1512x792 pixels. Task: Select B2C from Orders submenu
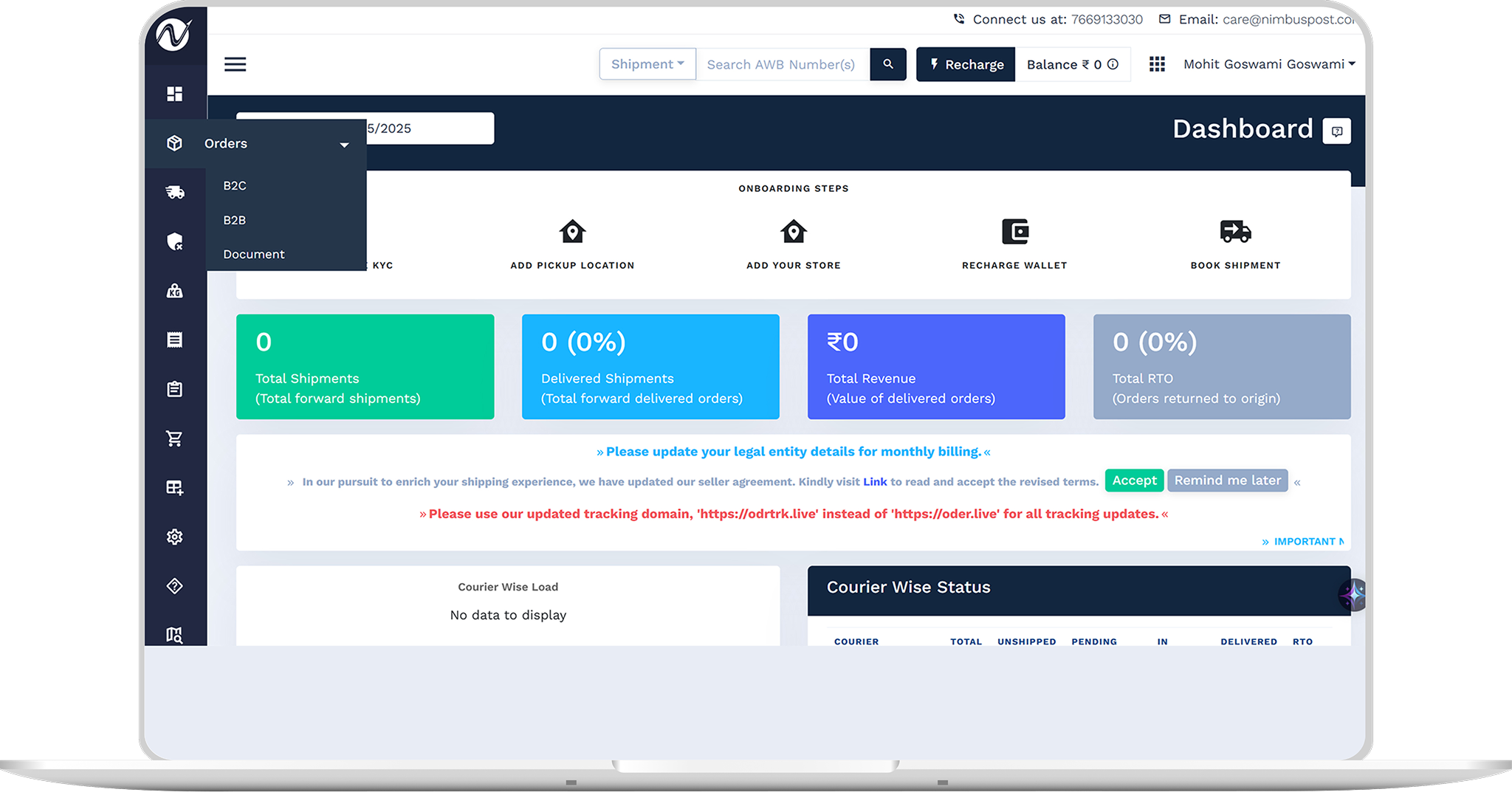[235, 185]
